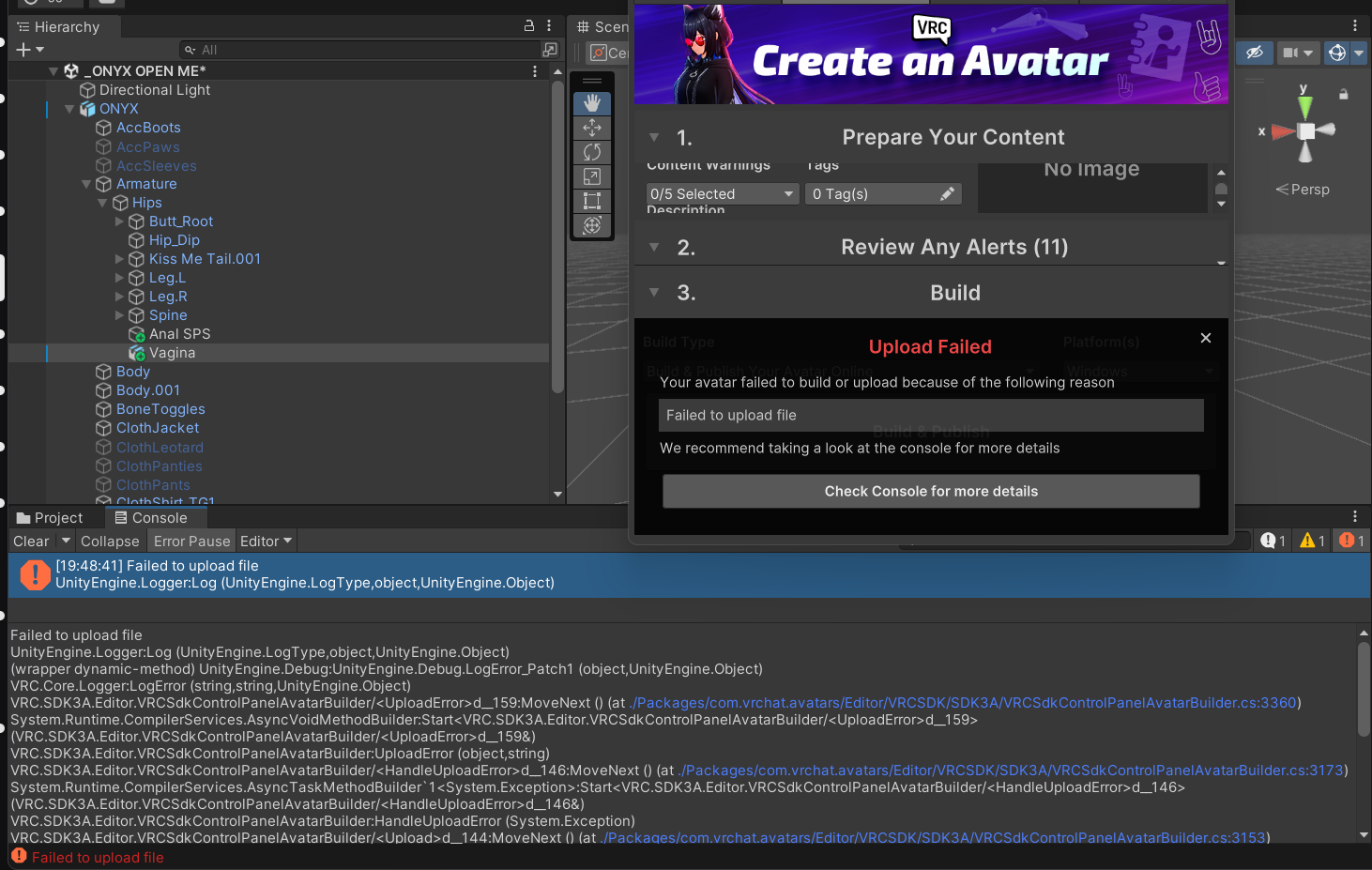Viewport: 1372px width, 870px height.
Task: Collapse section 2 Review Any Alerts
Action: (654, 247)
